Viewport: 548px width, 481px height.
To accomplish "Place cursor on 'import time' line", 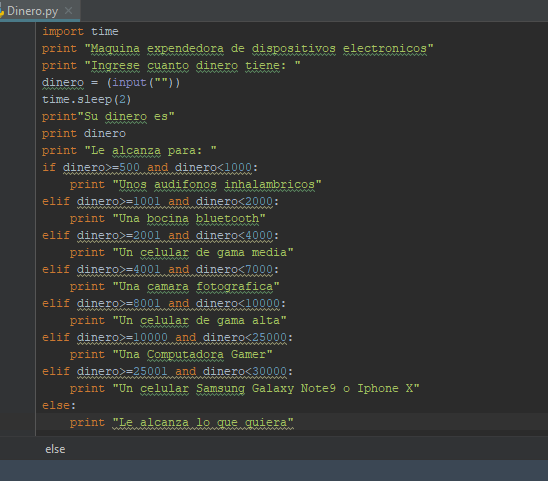I will tap(80, 31).
